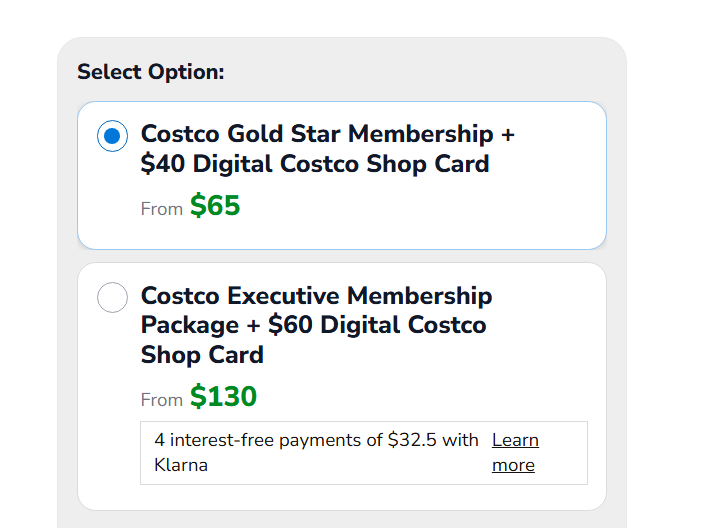Click the Select Option heading
The width and height of the screenshot is (706, 528).
click(x=150, y=72)
